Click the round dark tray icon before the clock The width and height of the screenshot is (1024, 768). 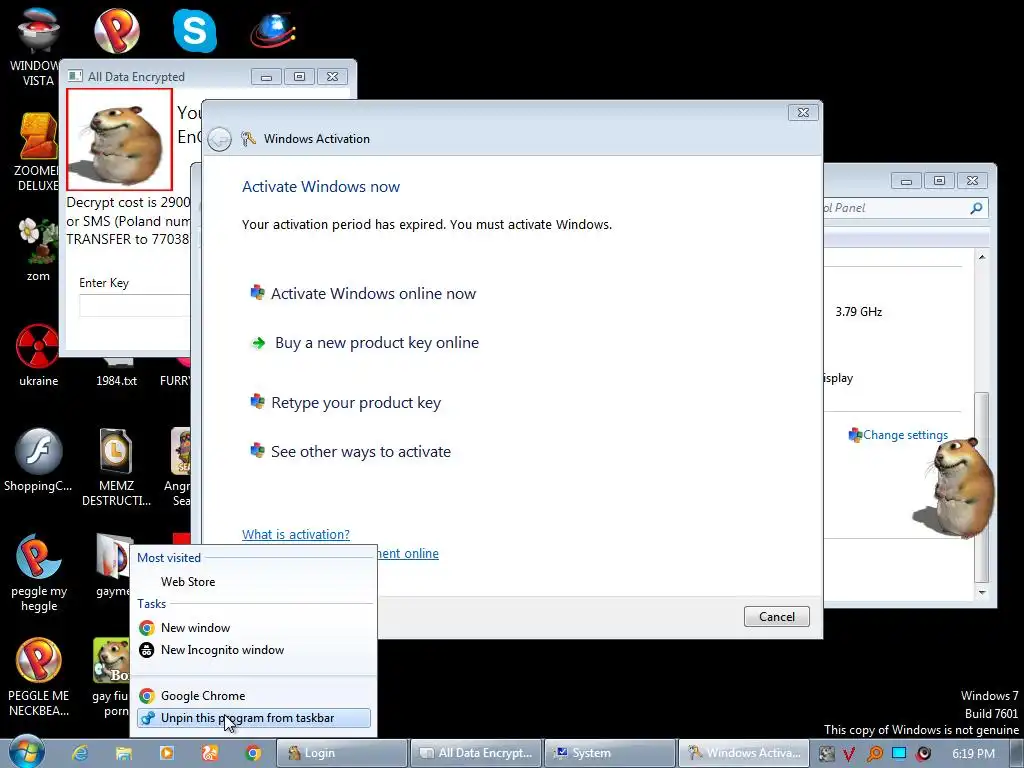tap(923, 754)
